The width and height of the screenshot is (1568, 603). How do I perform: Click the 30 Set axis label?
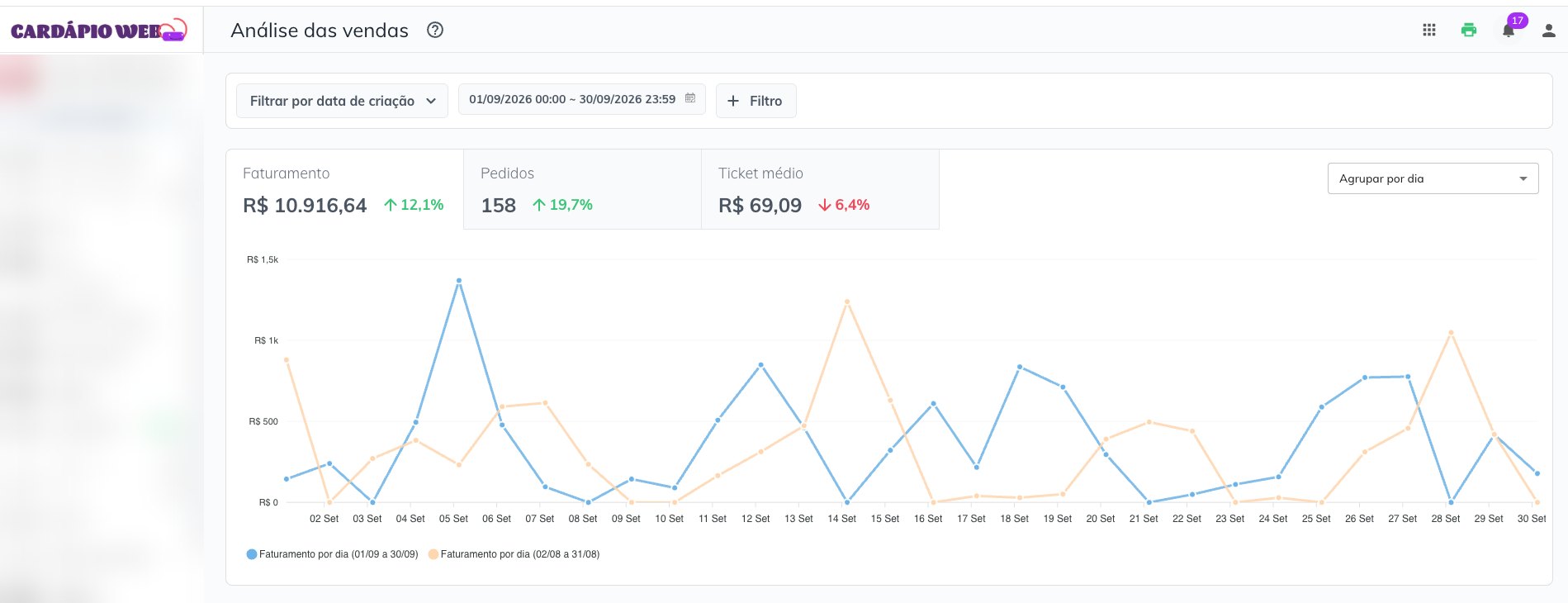(x=1532, y=519)
